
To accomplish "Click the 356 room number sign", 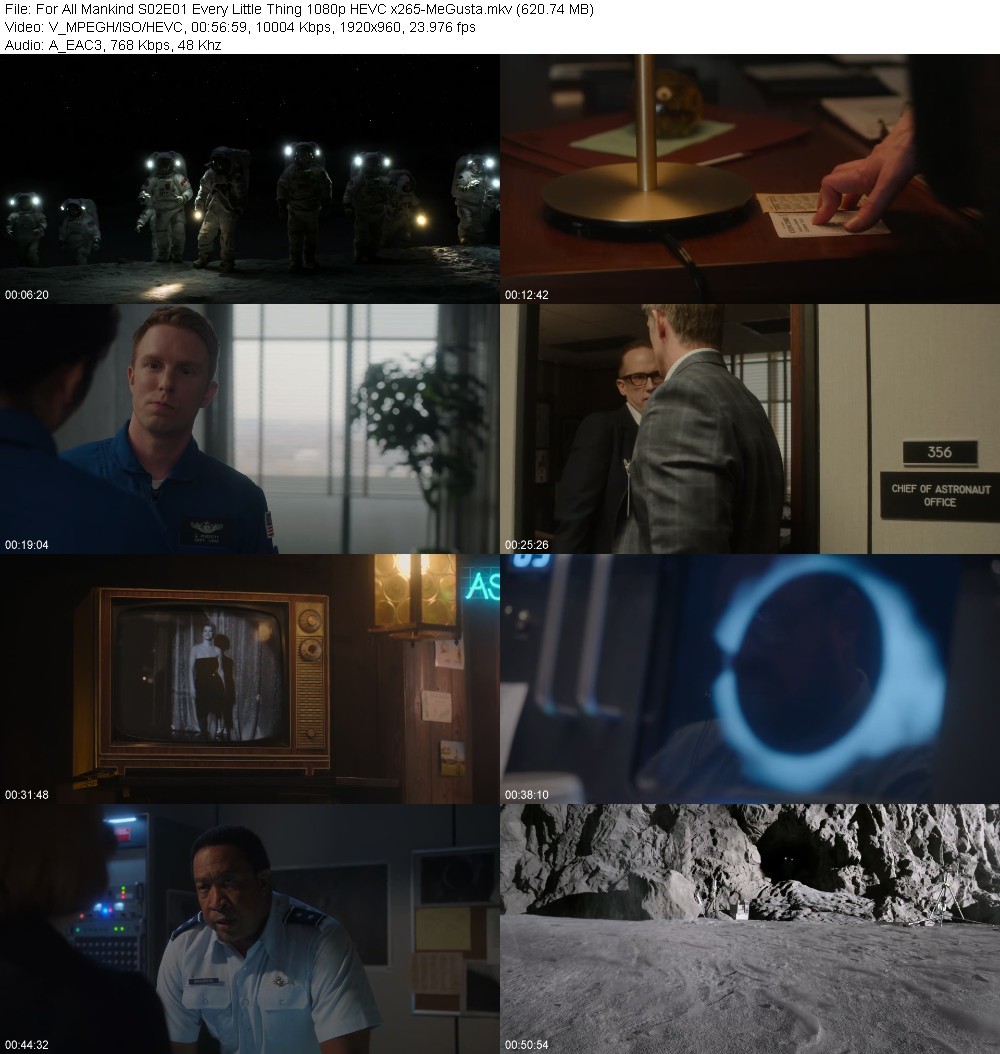I will pos(940,452).
